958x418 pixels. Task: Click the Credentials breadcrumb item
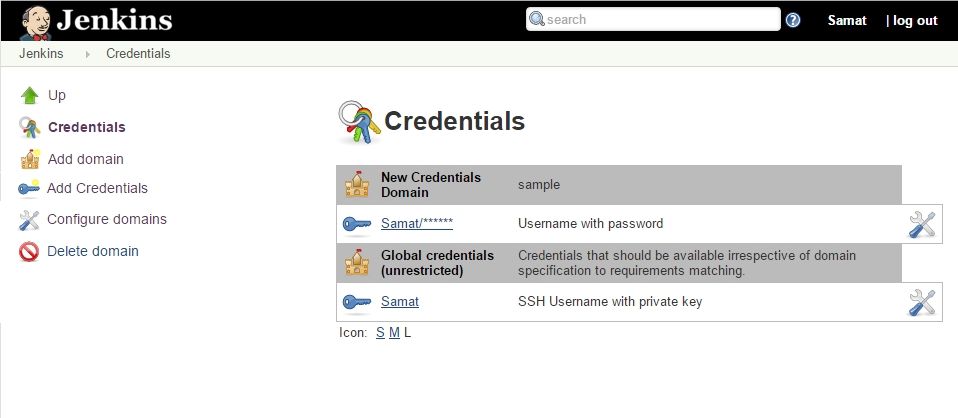point(138,54)
